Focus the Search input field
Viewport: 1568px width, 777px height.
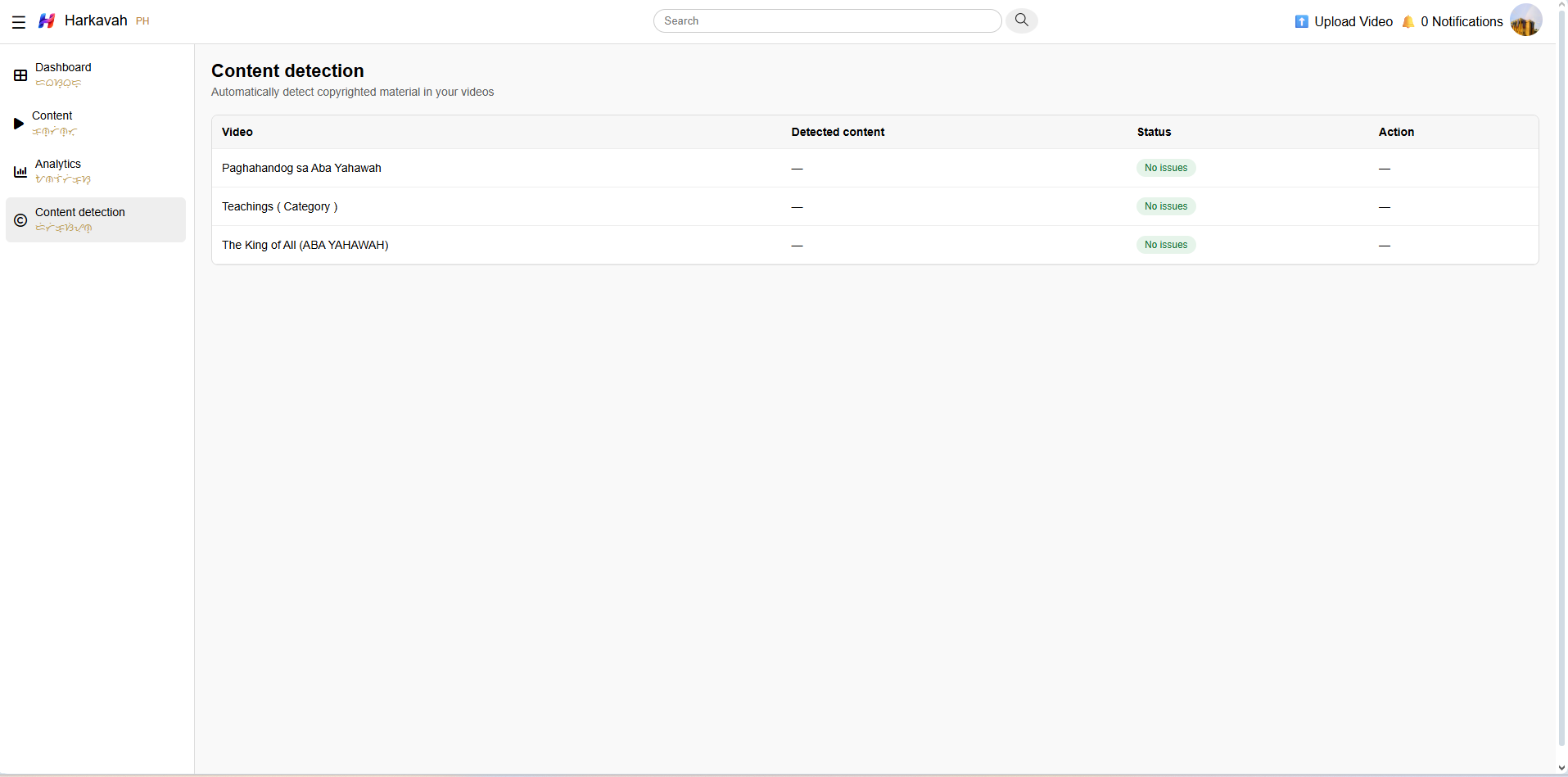pos(827,21)
